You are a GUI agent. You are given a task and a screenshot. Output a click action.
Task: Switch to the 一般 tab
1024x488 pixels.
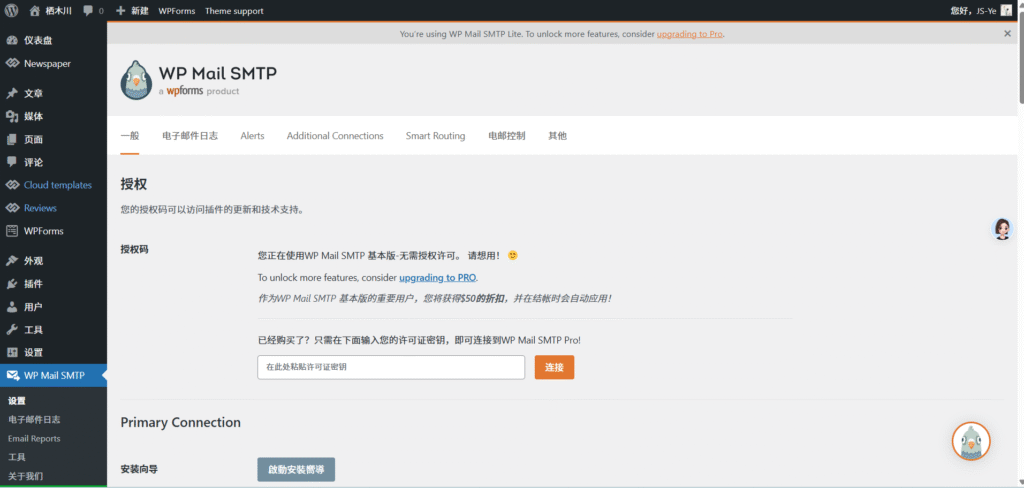coord(130,136)
